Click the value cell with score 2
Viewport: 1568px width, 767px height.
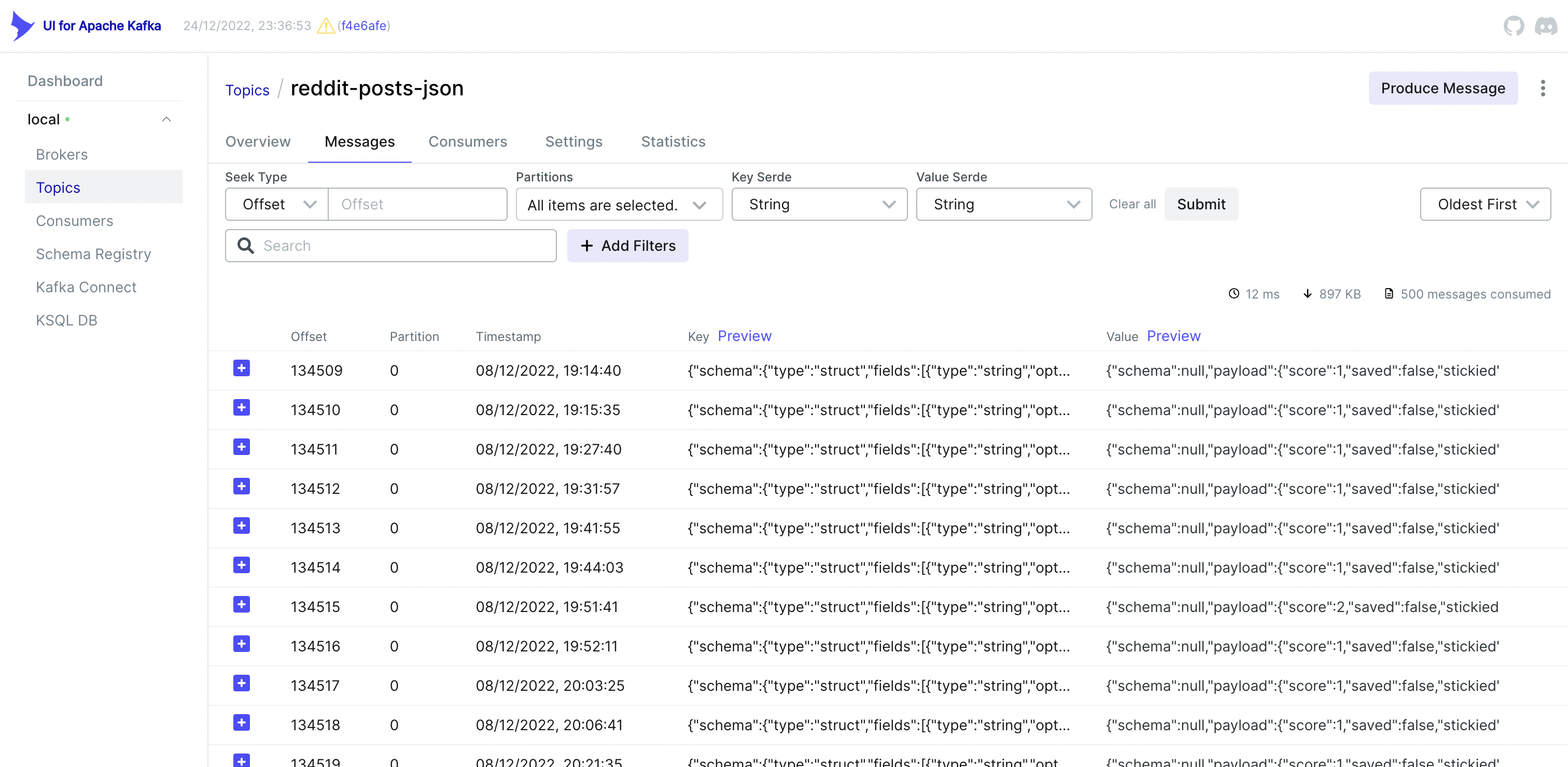tap(1302, 606)
